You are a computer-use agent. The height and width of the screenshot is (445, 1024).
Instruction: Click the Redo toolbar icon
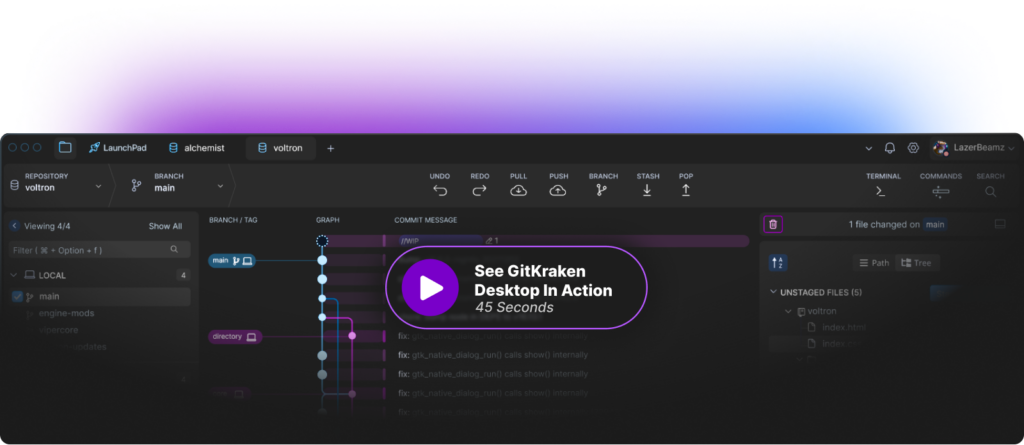tap(480, 190)
